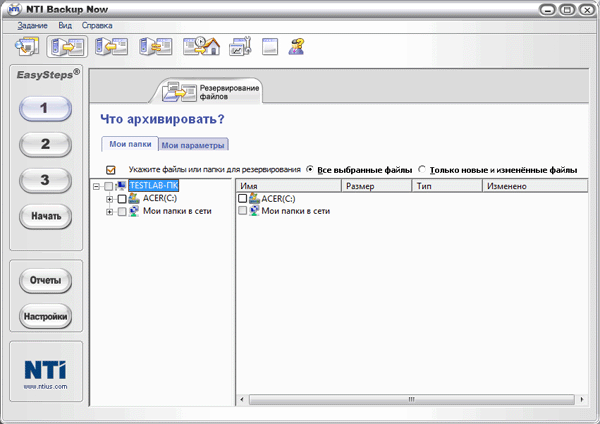Check Мои папки в сети tree checkbox
This screenshot has height=424, width=600.
tap(122, 211)
